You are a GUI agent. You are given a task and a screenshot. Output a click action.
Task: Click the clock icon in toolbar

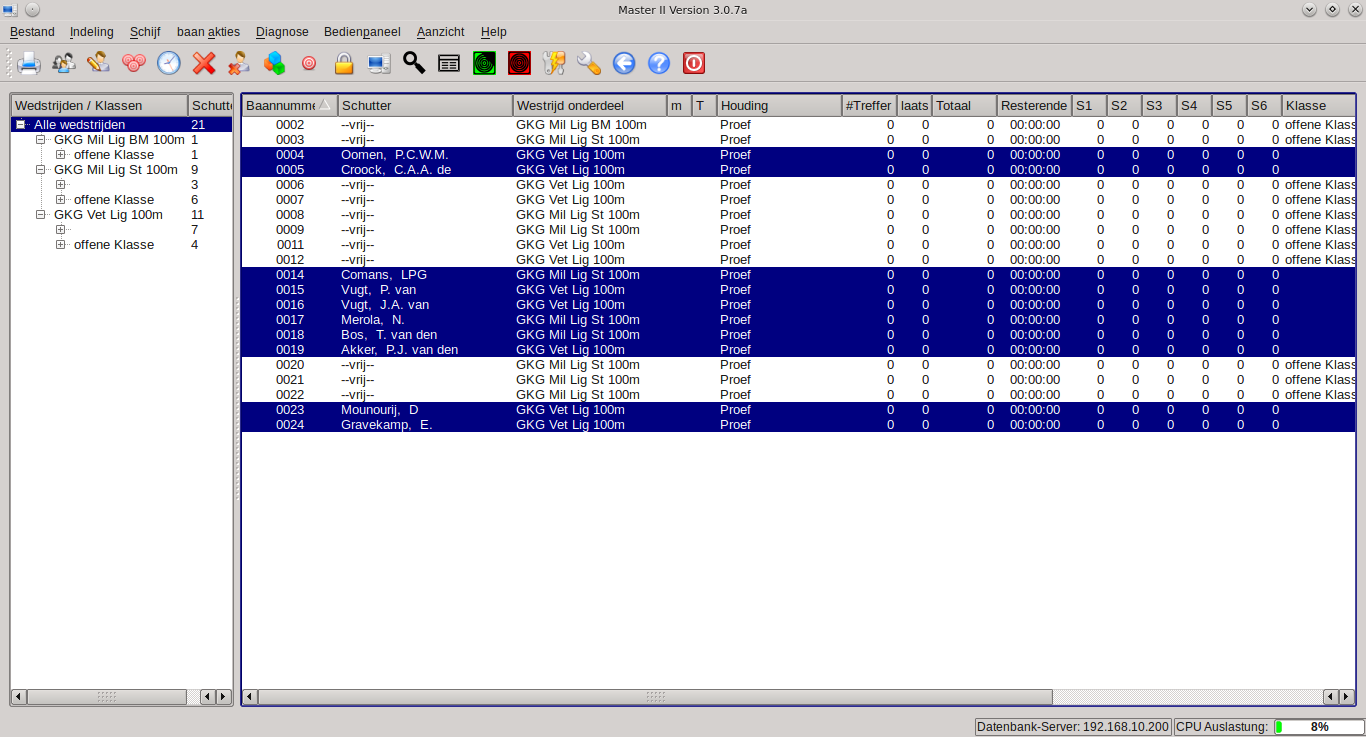click(x=169, y=64)
